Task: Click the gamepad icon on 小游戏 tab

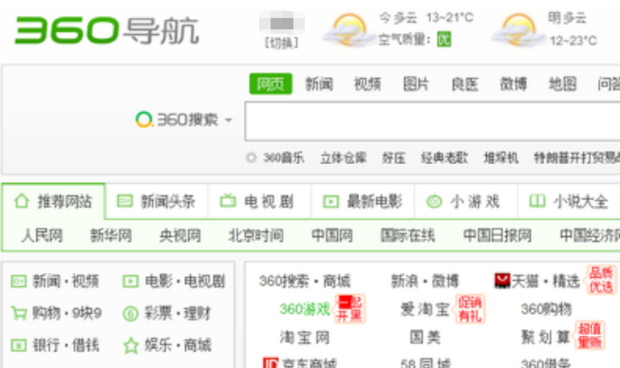Action: (x=434, y=202)
